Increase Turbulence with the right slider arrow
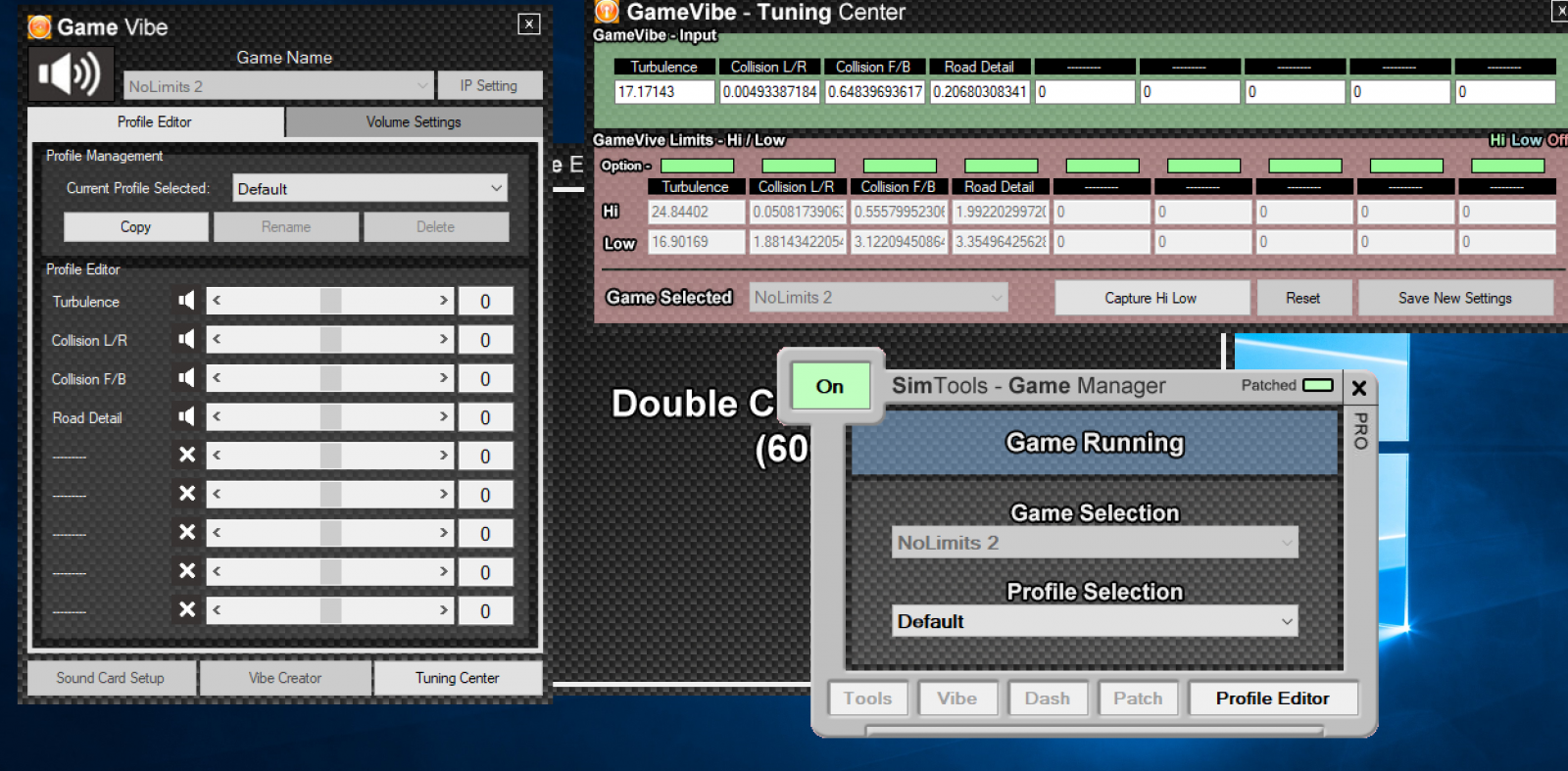The height and width of the screenshot is (771, 1568). click(444, 301)
